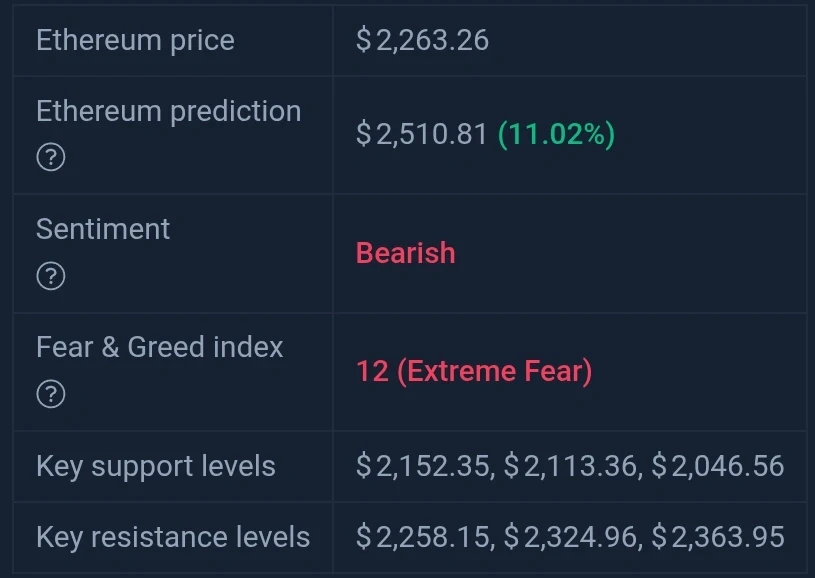
Task: Select the Key resistance levels label
Action: pos(173,537)
